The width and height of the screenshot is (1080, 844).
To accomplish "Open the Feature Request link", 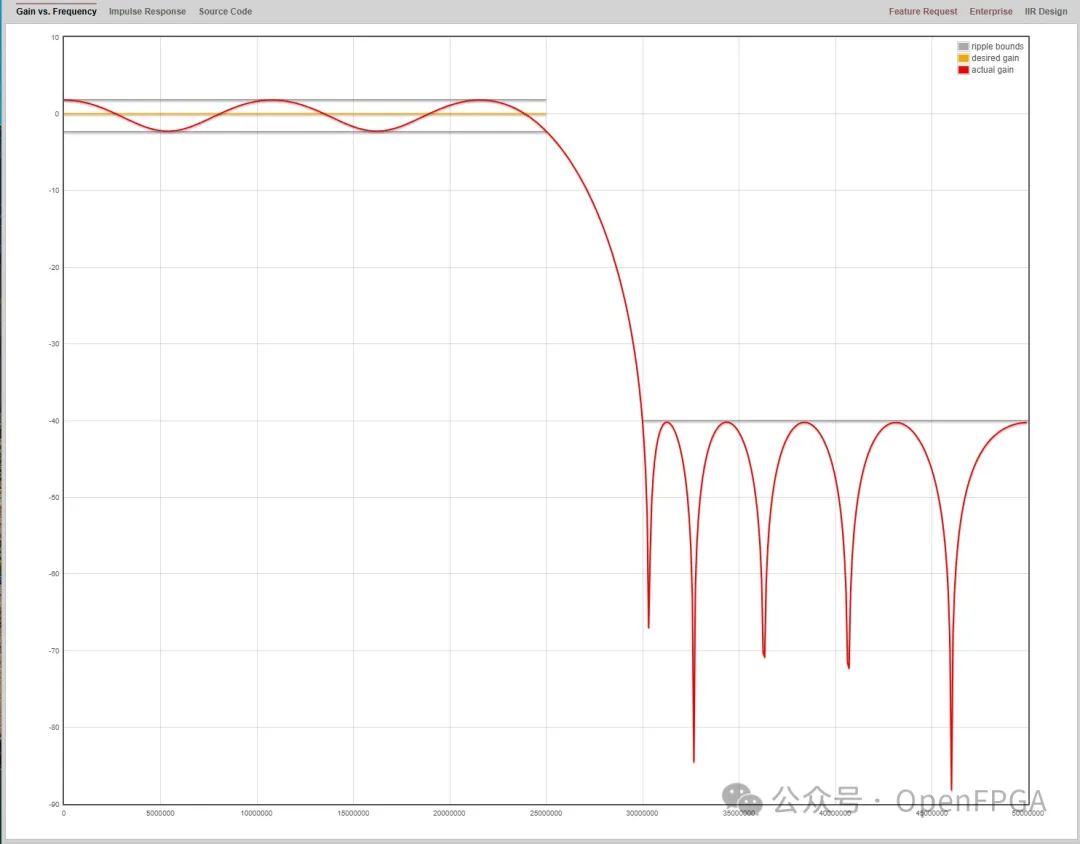I will pos(922,12).
